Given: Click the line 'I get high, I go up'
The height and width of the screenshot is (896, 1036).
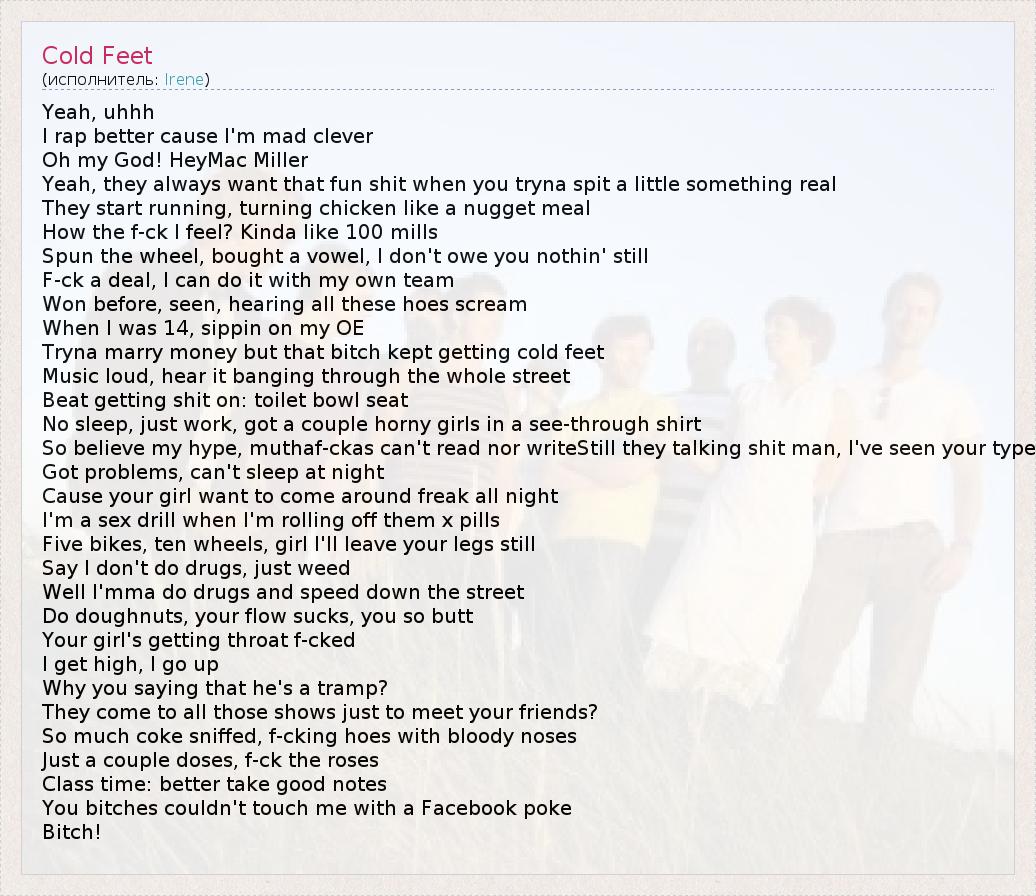Looking at the screenshot, I should (130, 664).
